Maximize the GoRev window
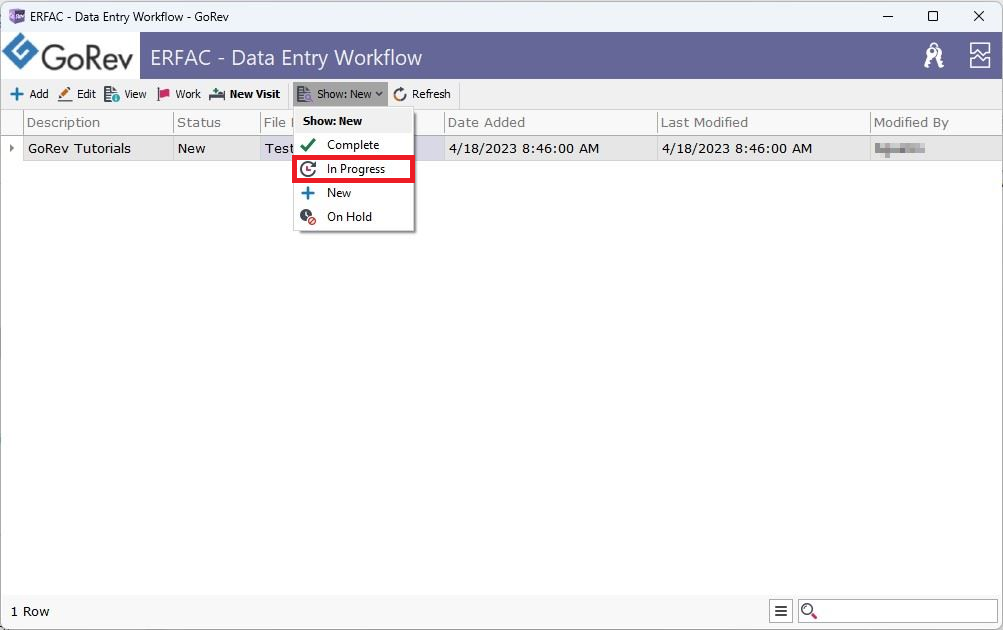Viewport: 1003px width, 630px height. pyautogui.click(x=933, y=16)
